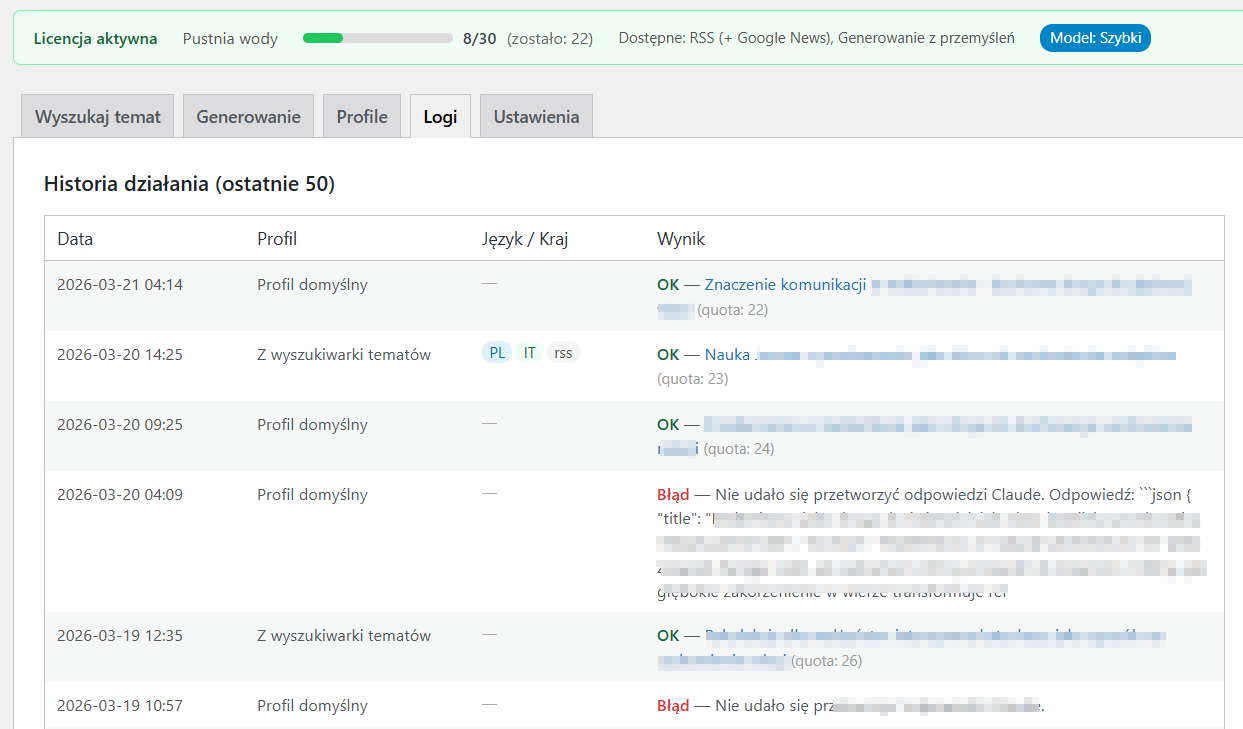Image resolution: width=1243 pixels, height=729 pixels.
Task: Click the rss source tag
Action: tap(563, 353)
